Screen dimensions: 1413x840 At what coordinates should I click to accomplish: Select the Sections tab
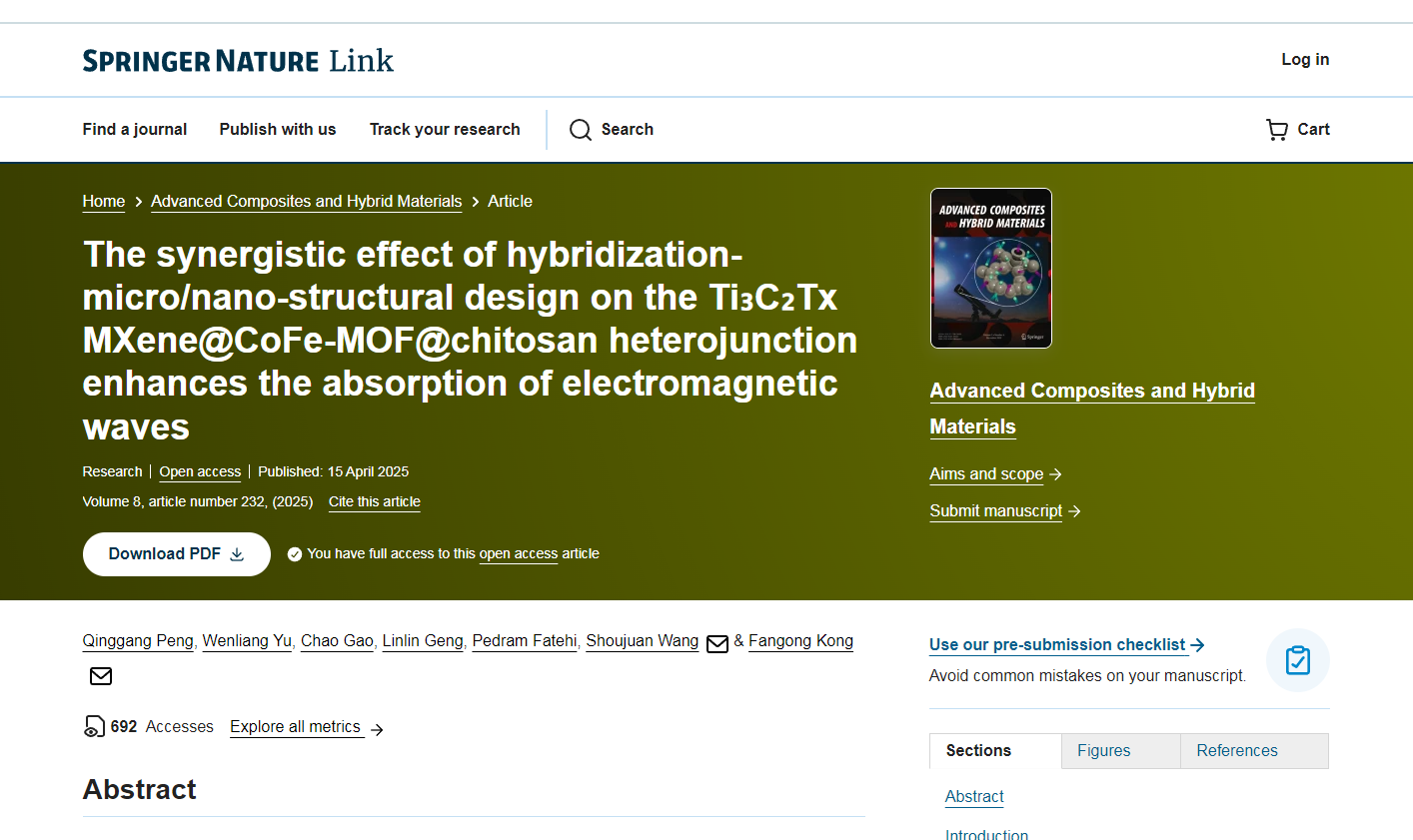pos(978,751)
